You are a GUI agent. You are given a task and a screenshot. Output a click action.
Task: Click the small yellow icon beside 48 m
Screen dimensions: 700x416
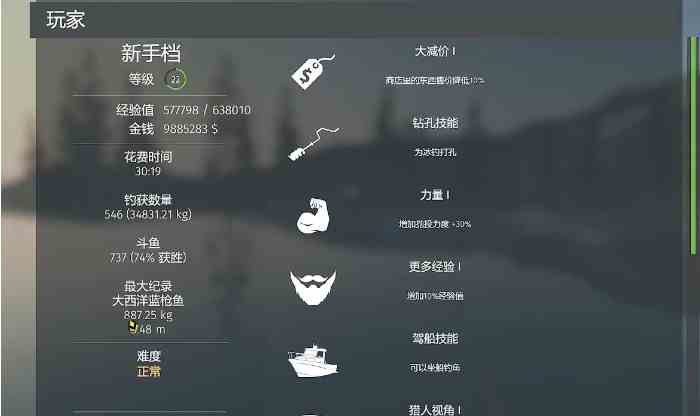[x=133, y=328]
